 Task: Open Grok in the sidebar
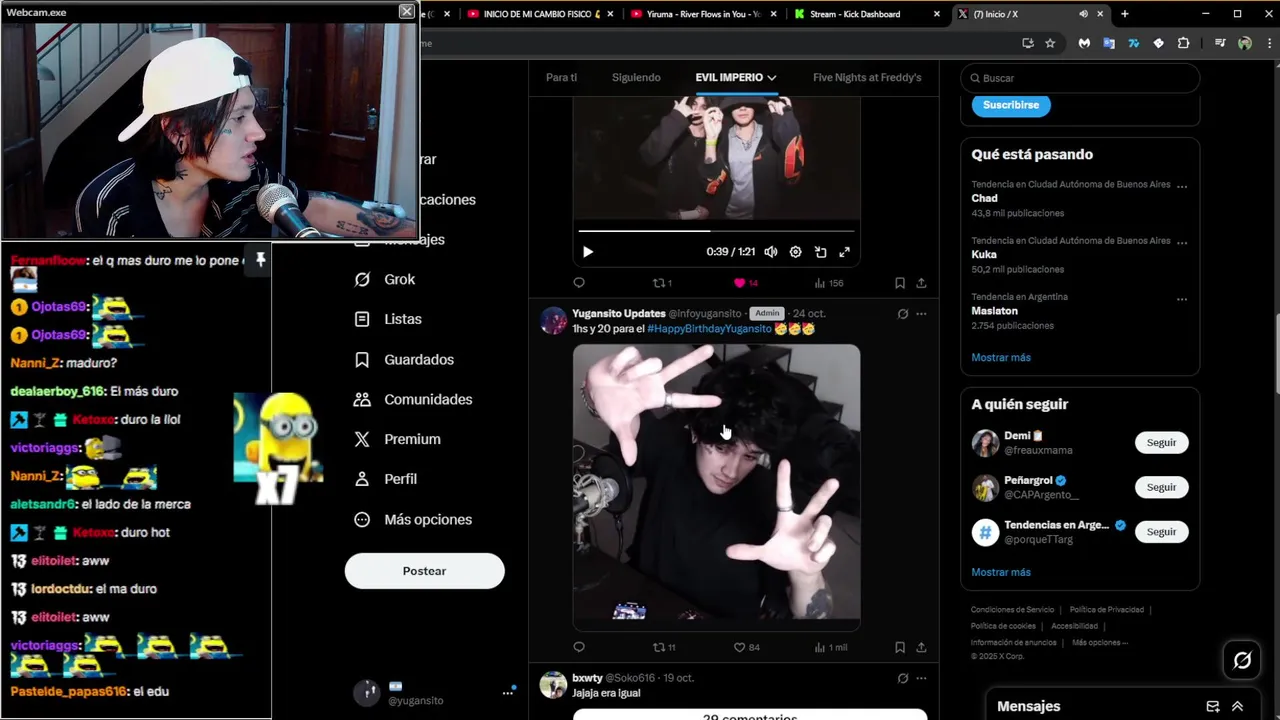pyautogui.click(x=385, y=279)
